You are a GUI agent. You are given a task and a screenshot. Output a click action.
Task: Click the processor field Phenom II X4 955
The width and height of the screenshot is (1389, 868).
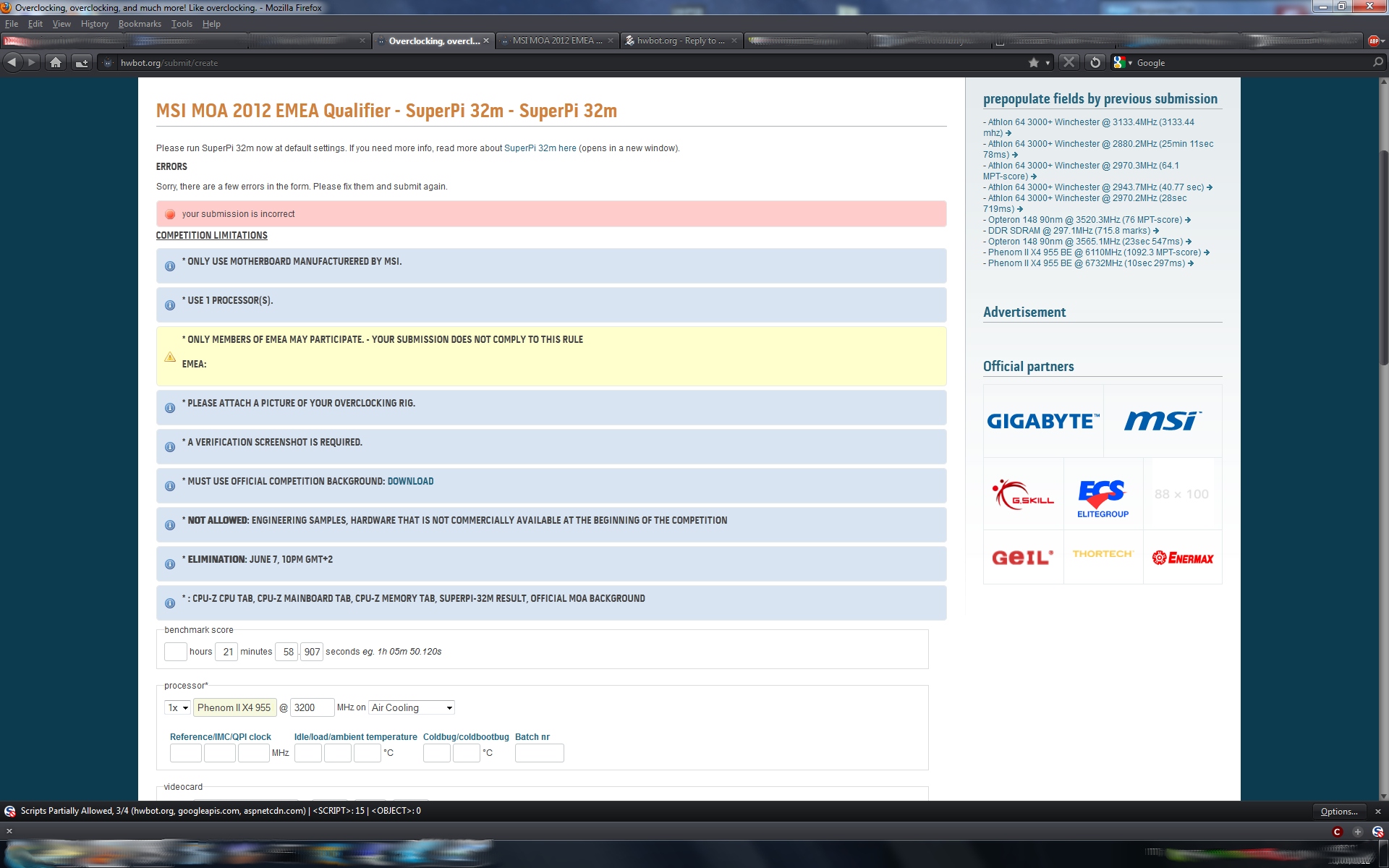coord(234,707)
